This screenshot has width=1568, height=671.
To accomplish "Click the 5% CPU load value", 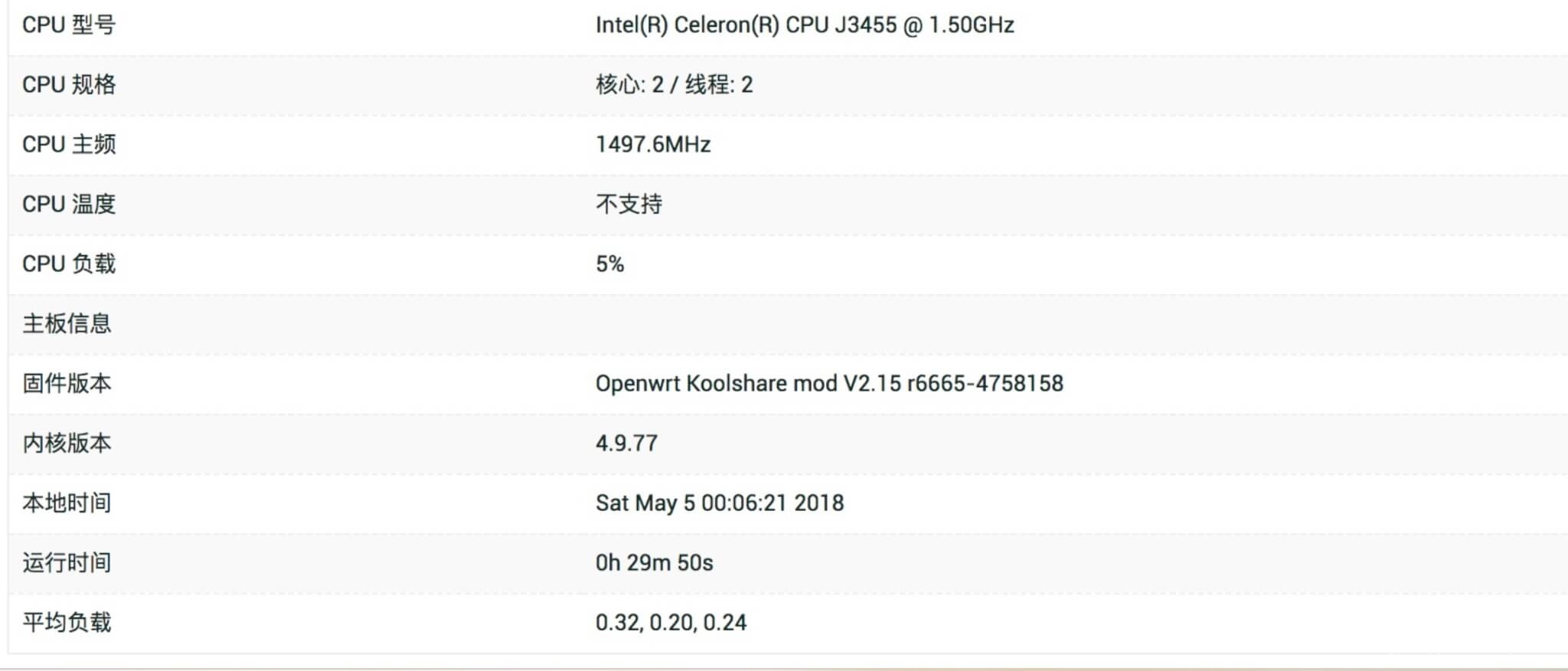I will click(x=609, y=263).
